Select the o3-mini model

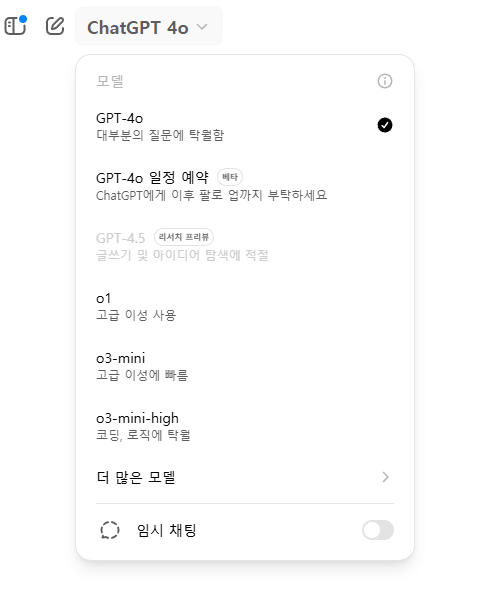tap(245, 366)
